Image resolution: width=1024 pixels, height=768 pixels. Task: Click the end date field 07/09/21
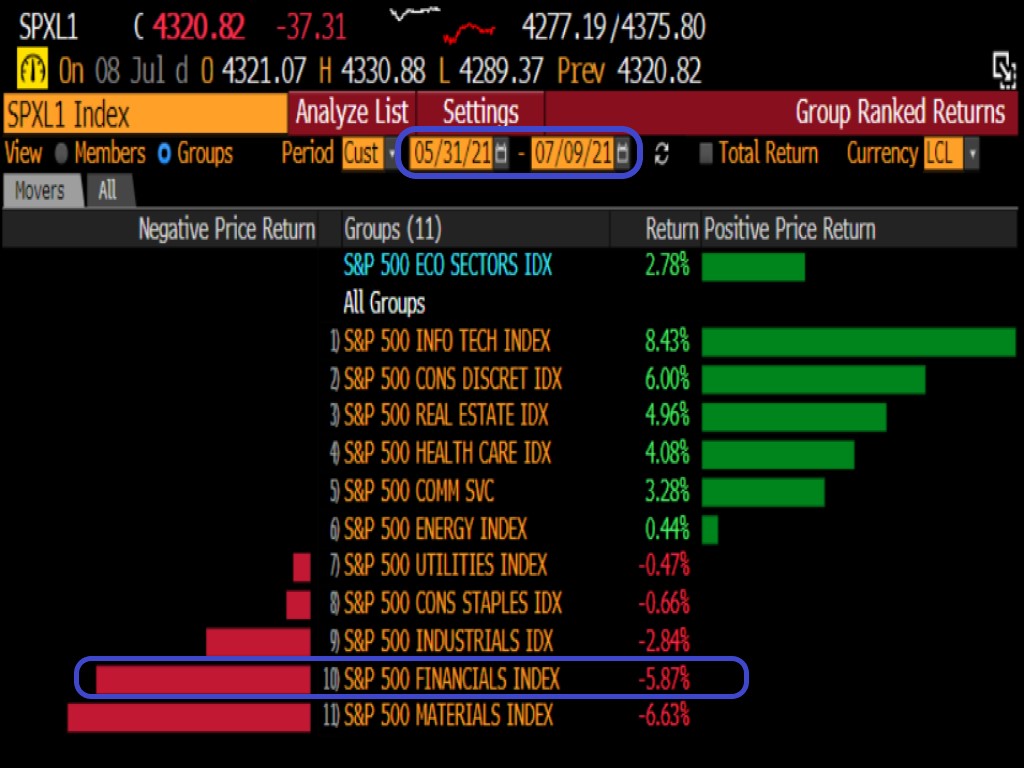[573, 153]
